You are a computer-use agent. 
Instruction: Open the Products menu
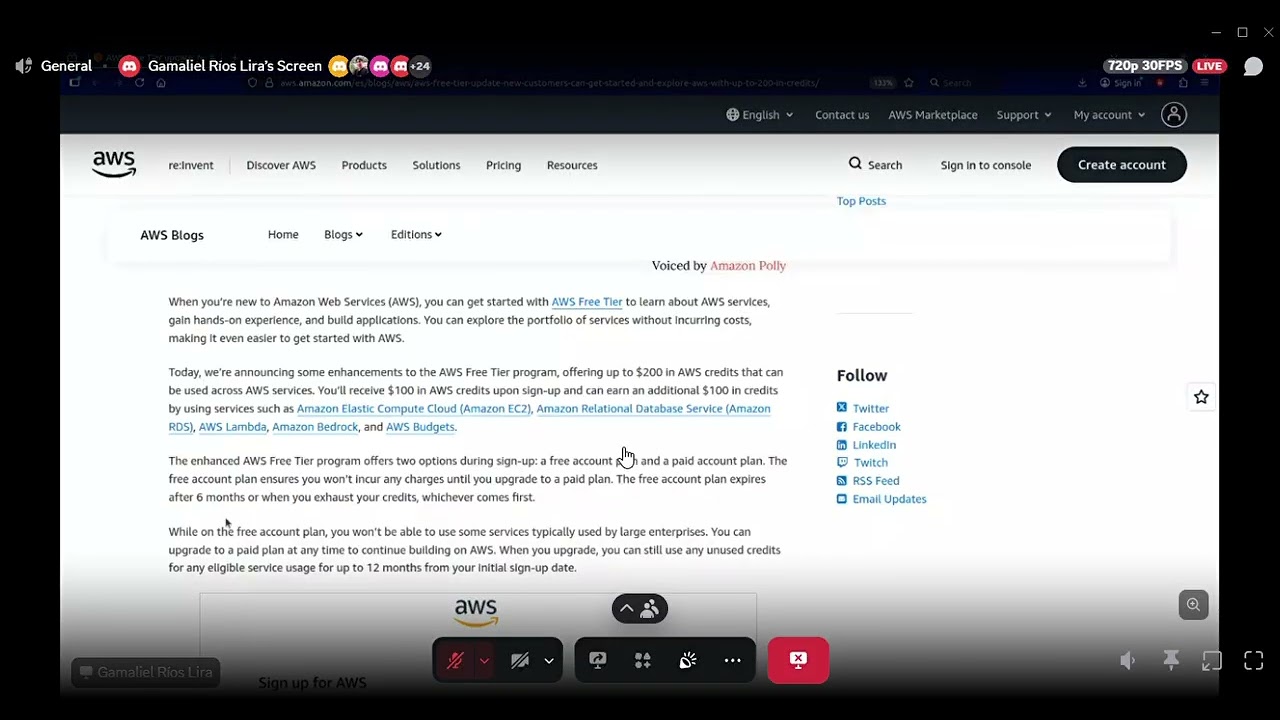pos(364,165)
